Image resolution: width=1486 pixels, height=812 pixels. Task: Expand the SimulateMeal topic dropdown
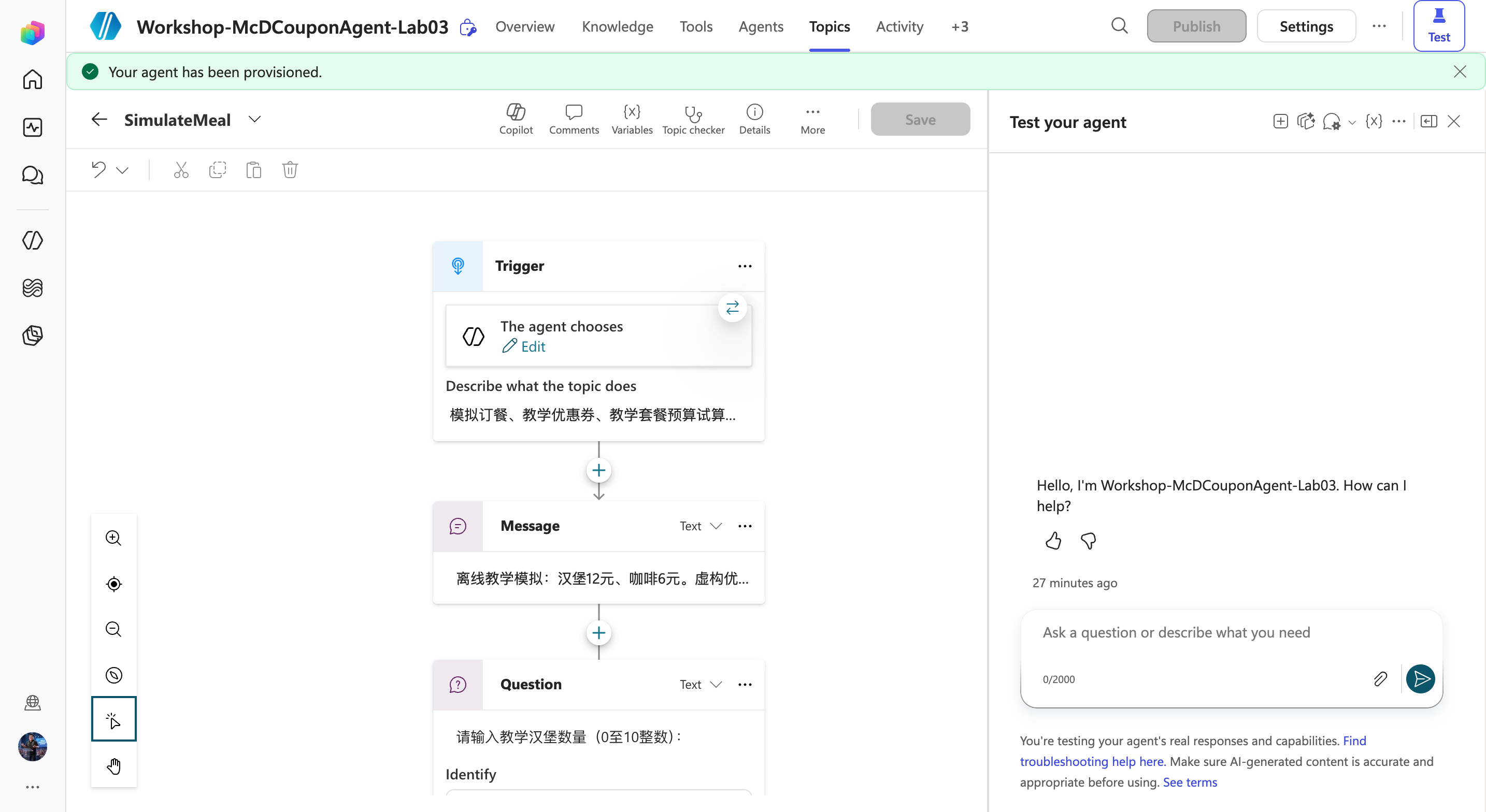[254, 120]
